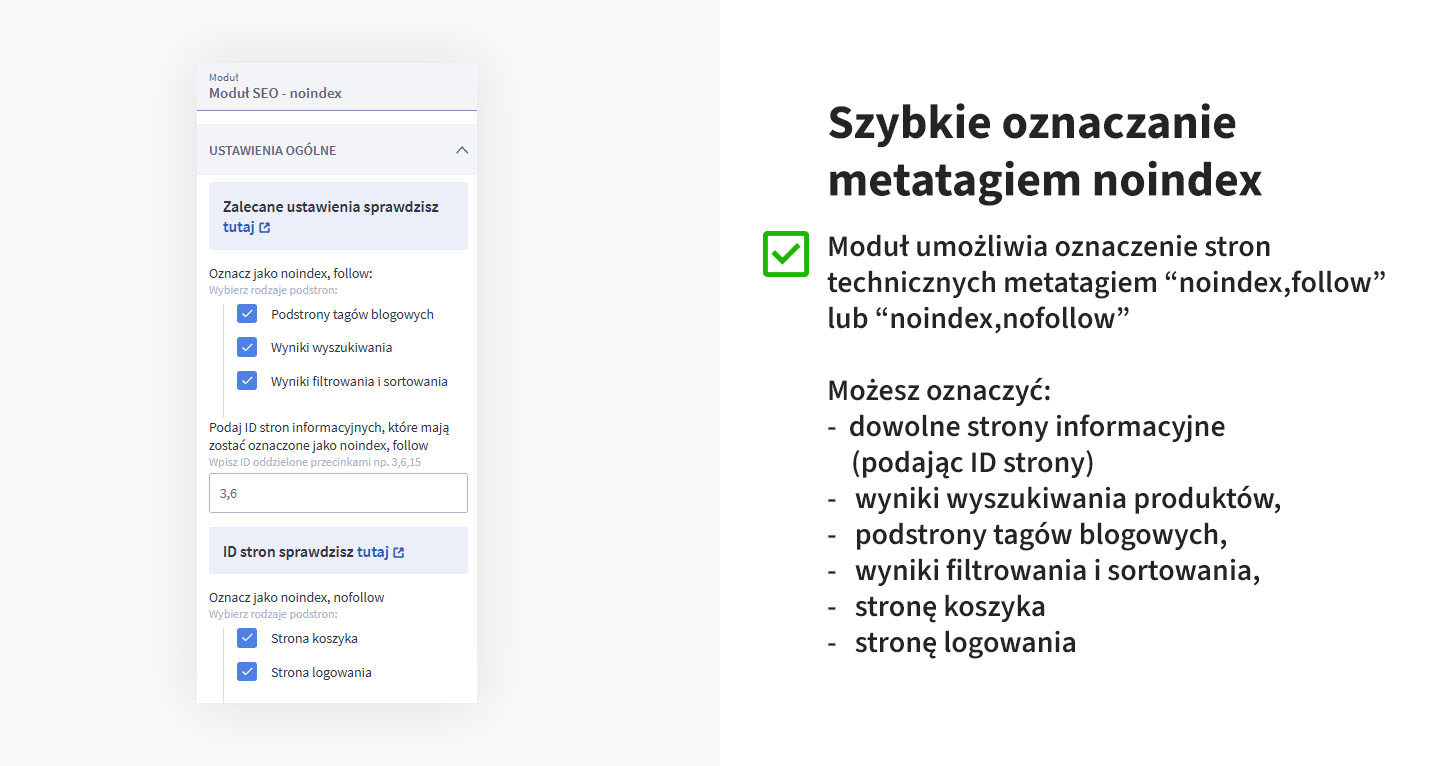Screen dimensions: 1450x766
Task: Open the Moduł selector field
Action: point(337,87)
